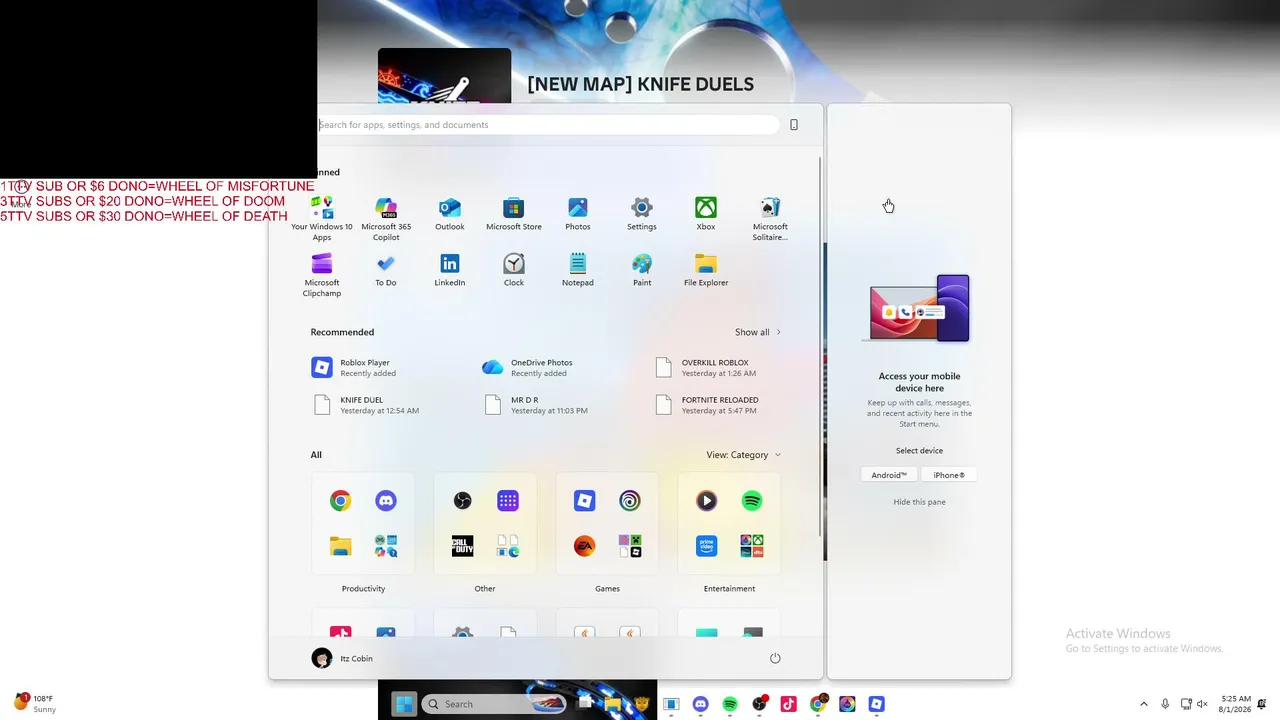Launch OBS Studio in the Other folder
1280x720 pixels.
click(x=462, y=501)
